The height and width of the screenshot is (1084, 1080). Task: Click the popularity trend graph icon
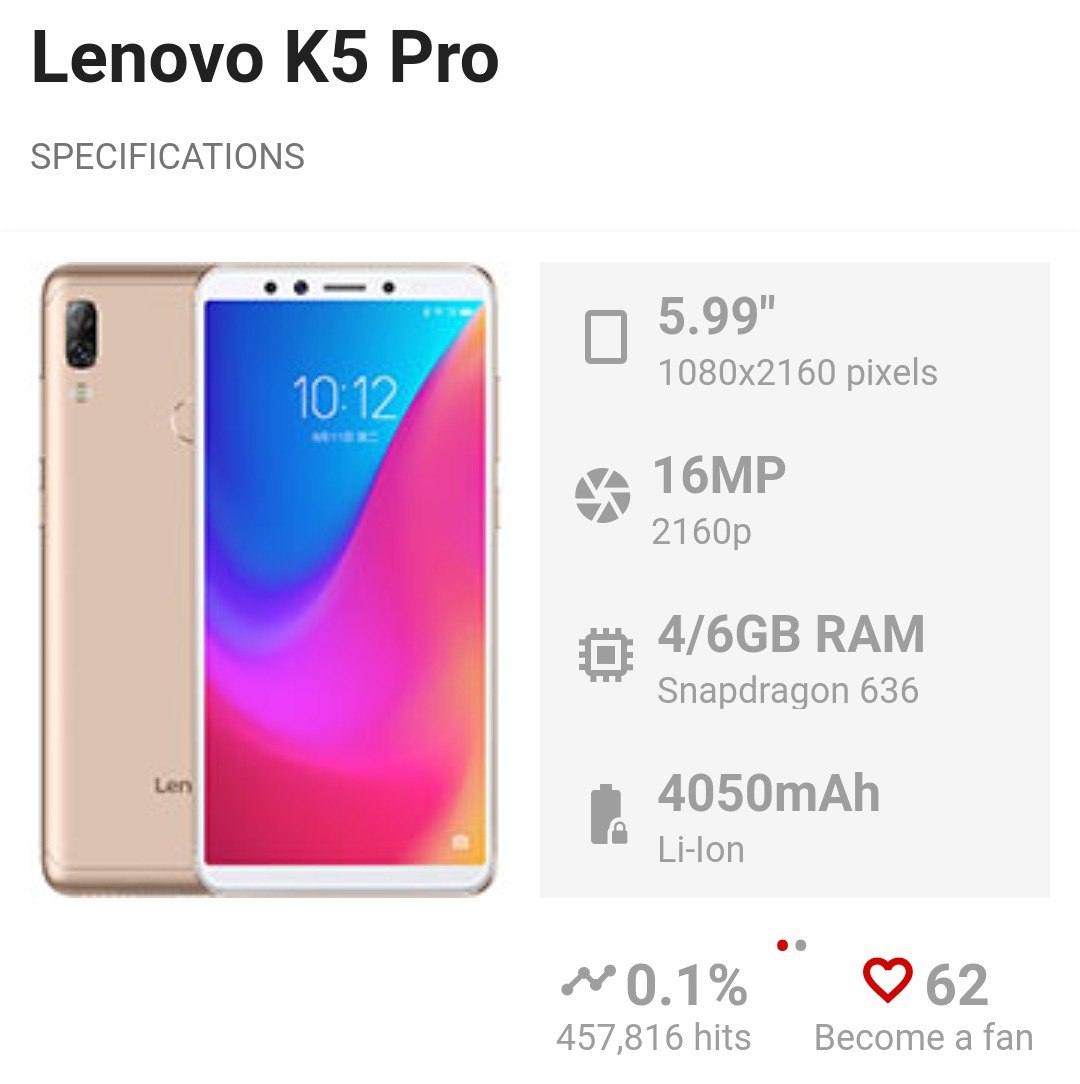click(588, 980)
